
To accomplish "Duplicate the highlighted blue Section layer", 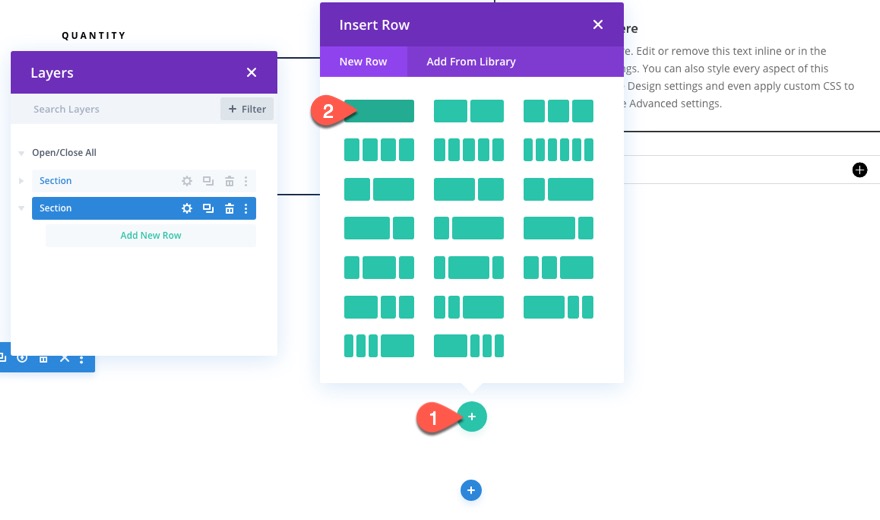I will tap(208, 208).
